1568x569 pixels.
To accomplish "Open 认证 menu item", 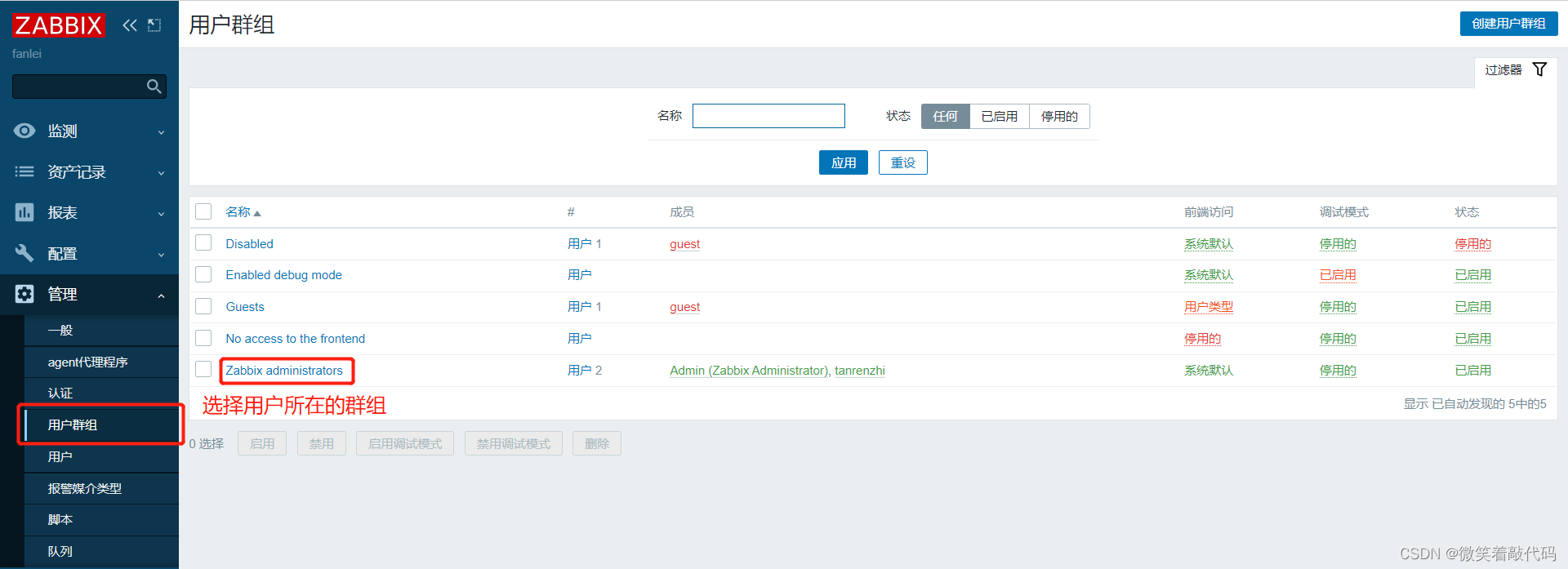I will point(101,393).
